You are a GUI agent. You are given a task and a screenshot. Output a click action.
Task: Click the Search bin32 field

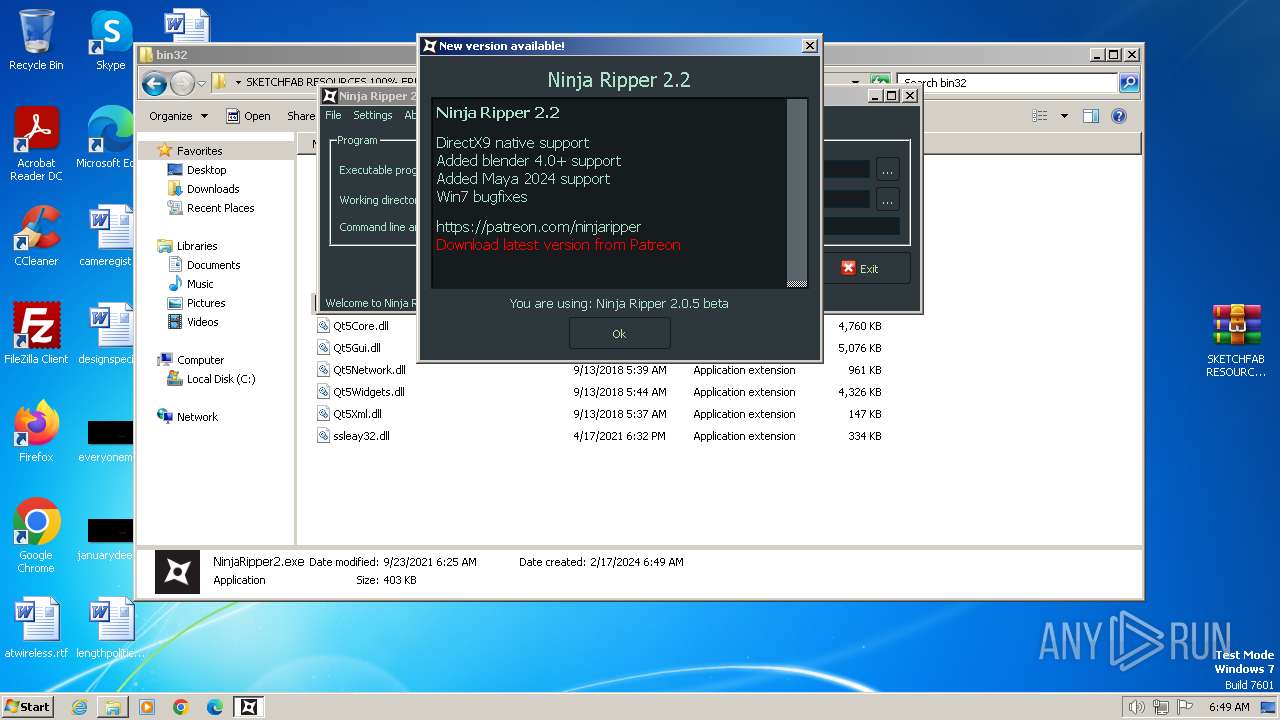coord(1007,83)
